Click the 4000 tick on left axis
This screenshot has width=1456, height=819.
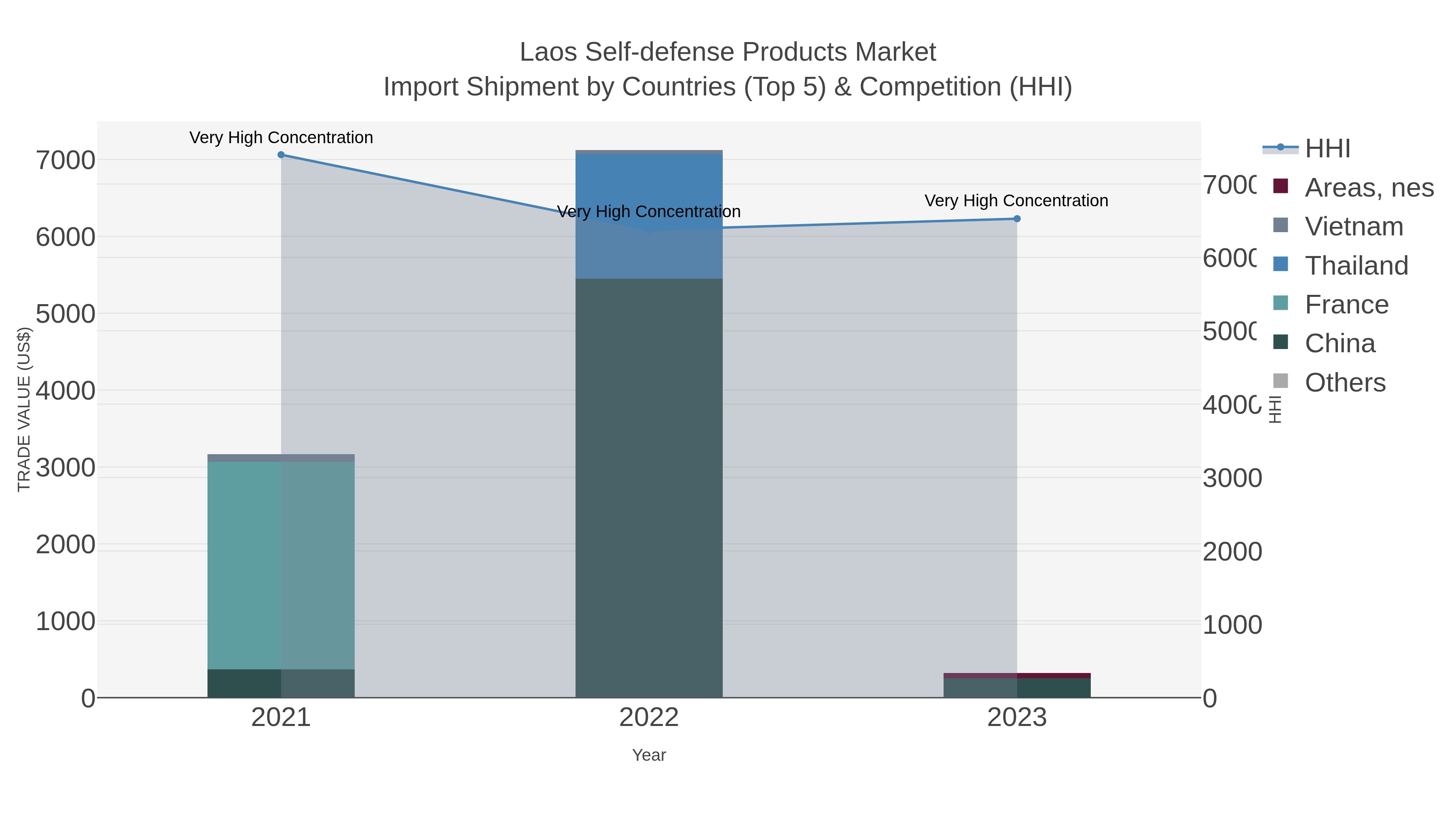click(66, 391)
